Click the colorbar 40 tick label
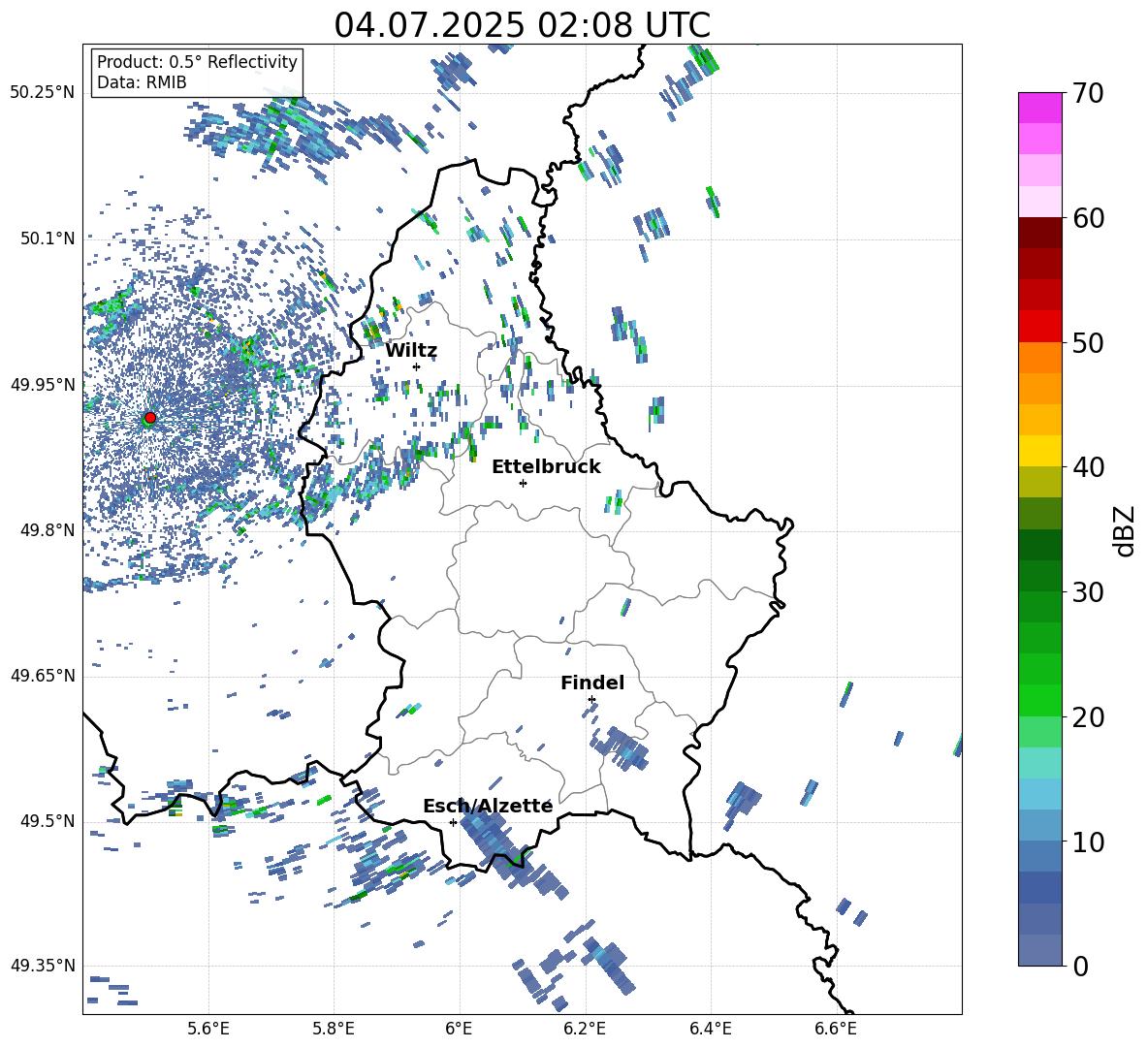The image size is (1148, 1048). point(1088,467)
